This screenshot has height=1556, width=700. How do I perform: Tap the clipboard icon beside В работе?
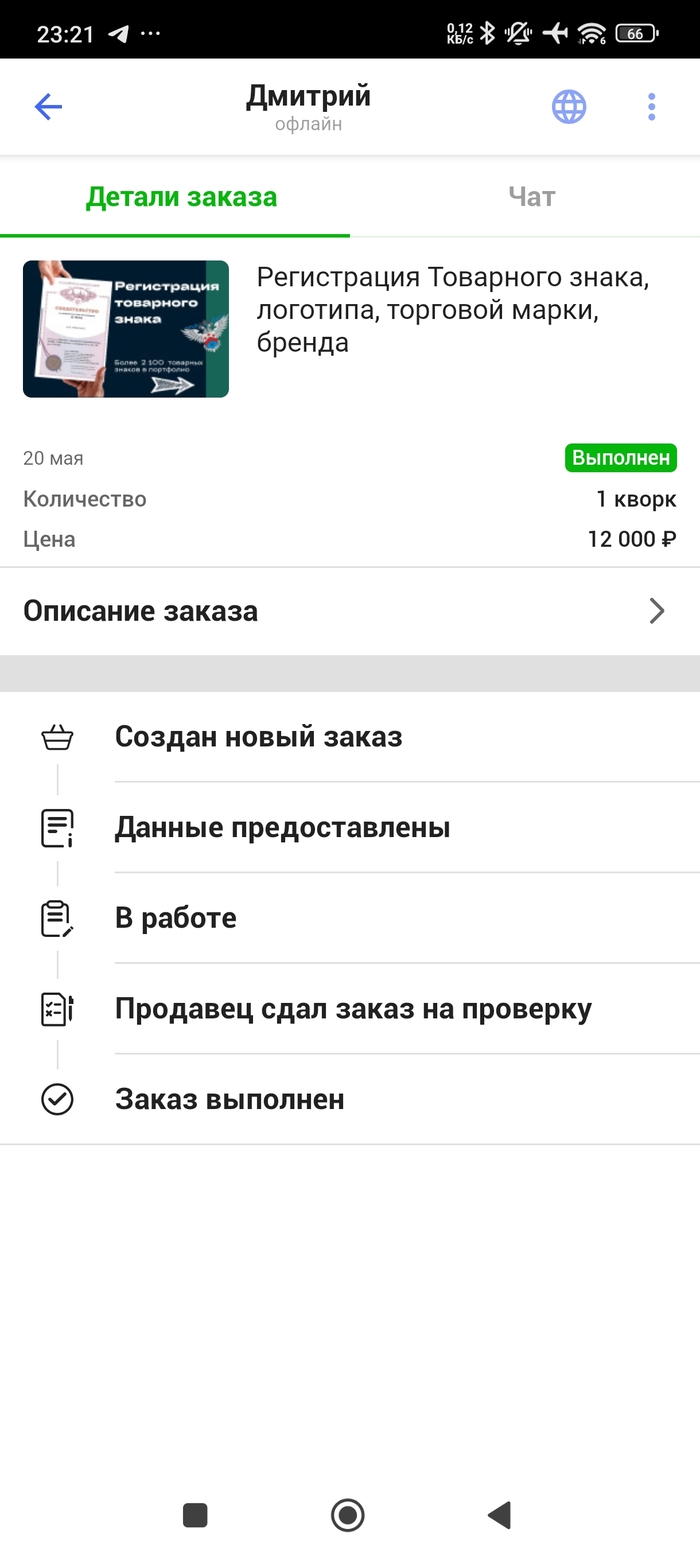pyautogui.click(x=57, y=918)
